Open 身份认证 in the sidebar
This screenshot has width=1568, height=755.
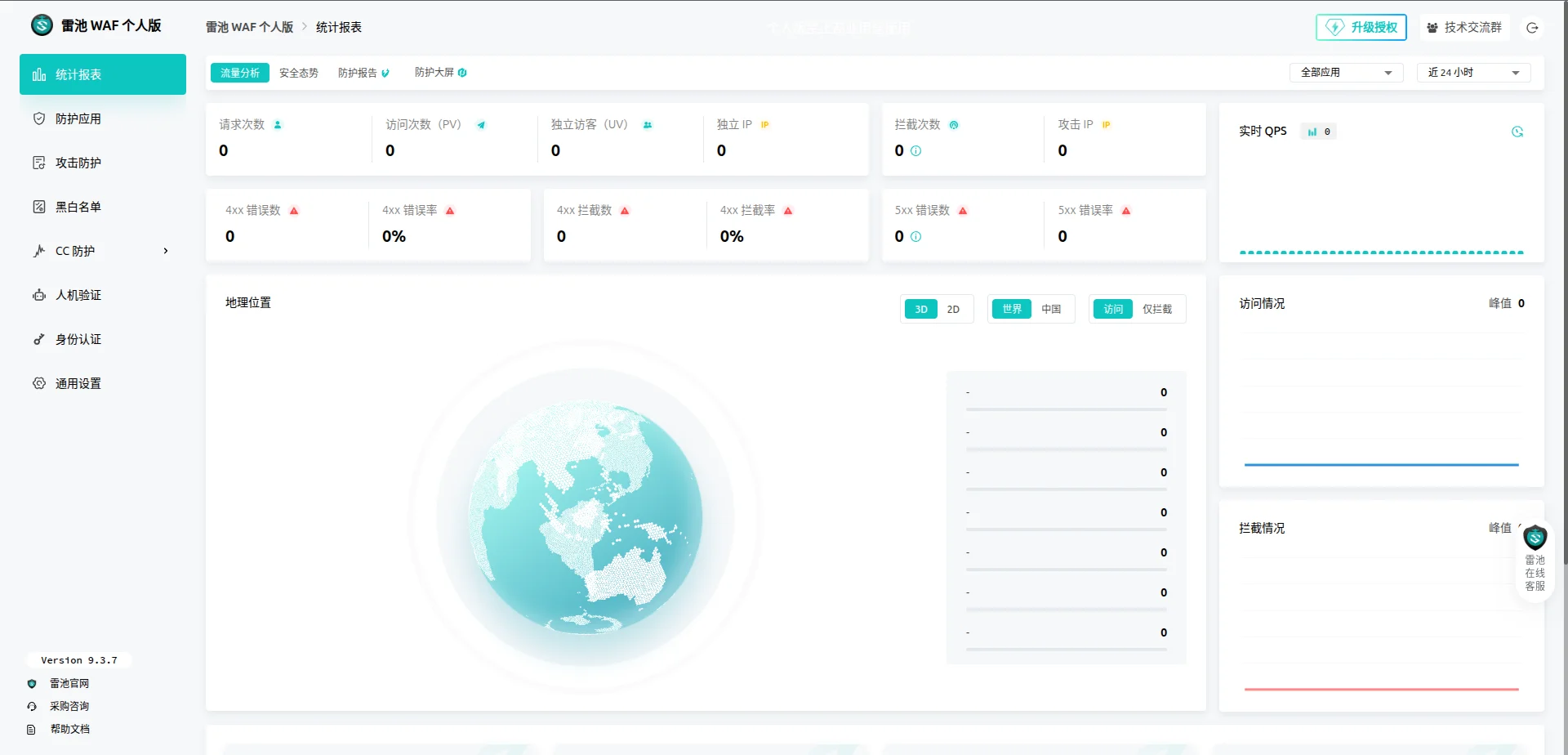click(103, 339)
